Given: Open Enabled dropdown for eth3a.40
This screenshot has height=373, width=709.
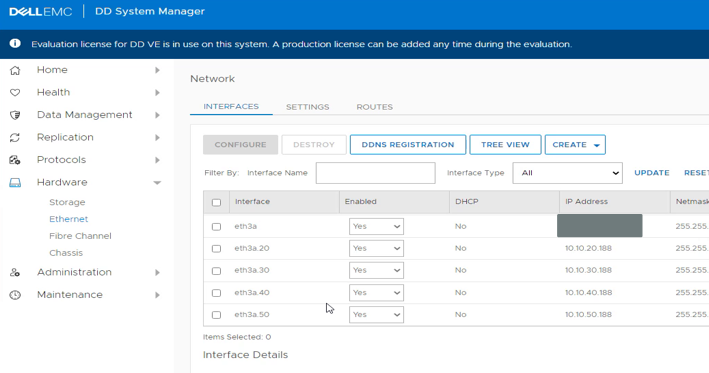Looking at the screenshot, I should (376, 293).
